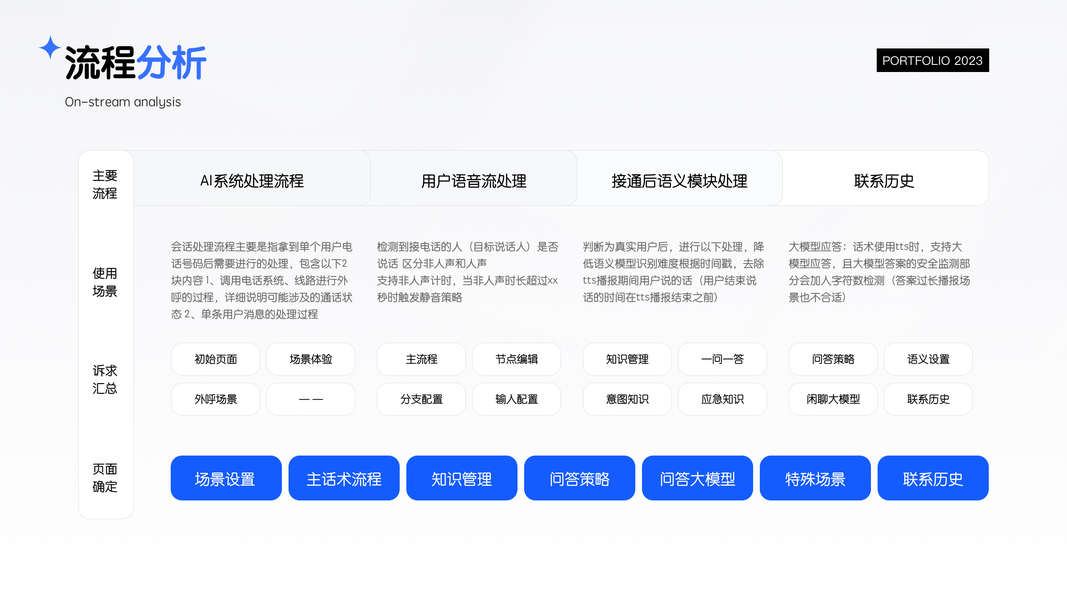
Task: Click the white 联系历史 chip
Action: tap(928, 399)
